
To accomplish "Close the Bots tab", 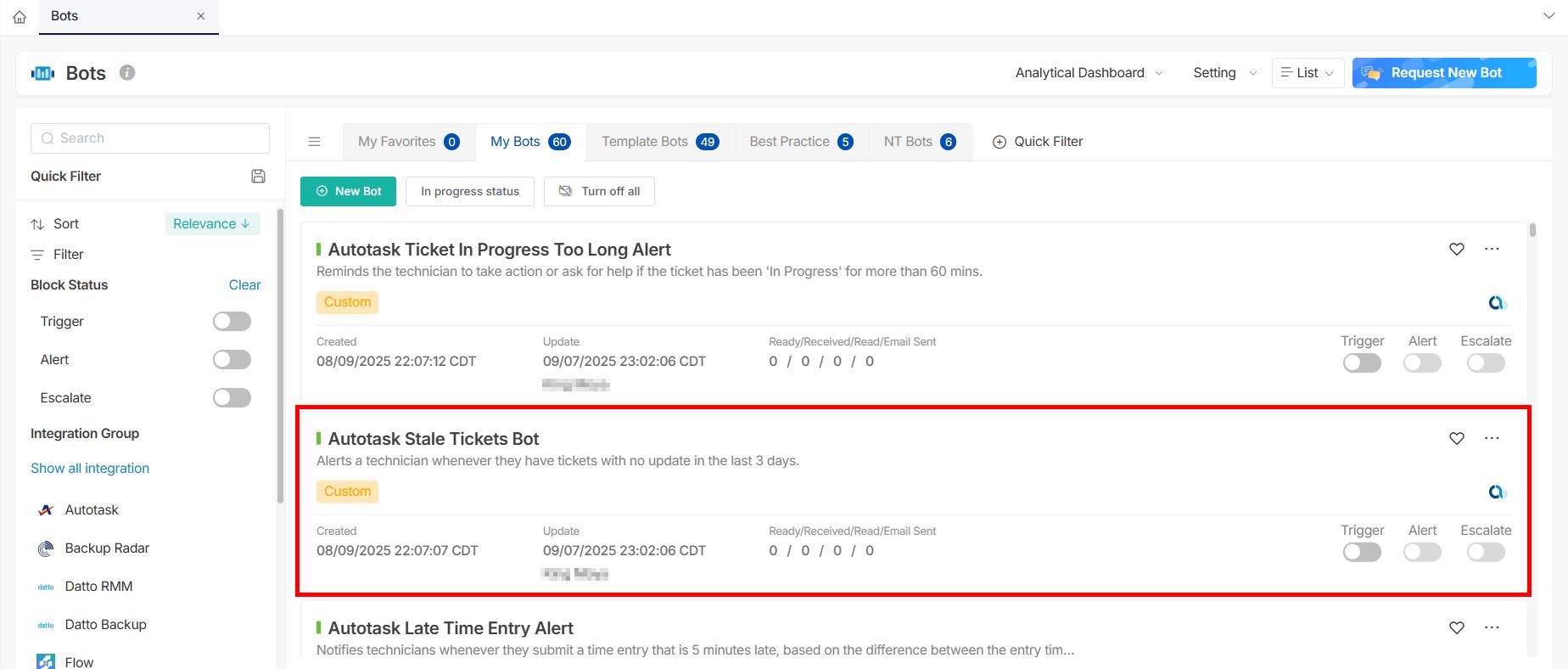I will pyautogui.click(x=201, y=16).
